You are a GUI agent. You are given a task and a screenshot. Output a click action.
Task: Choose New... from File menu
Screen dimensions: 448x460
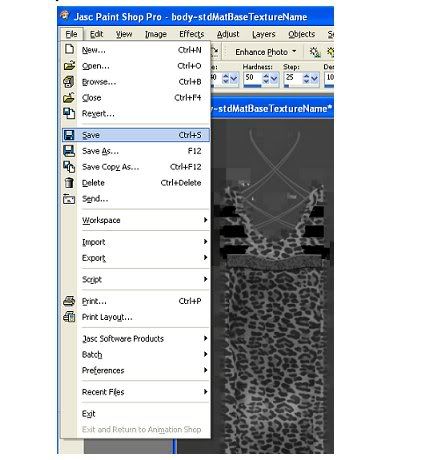pos(136,50)
